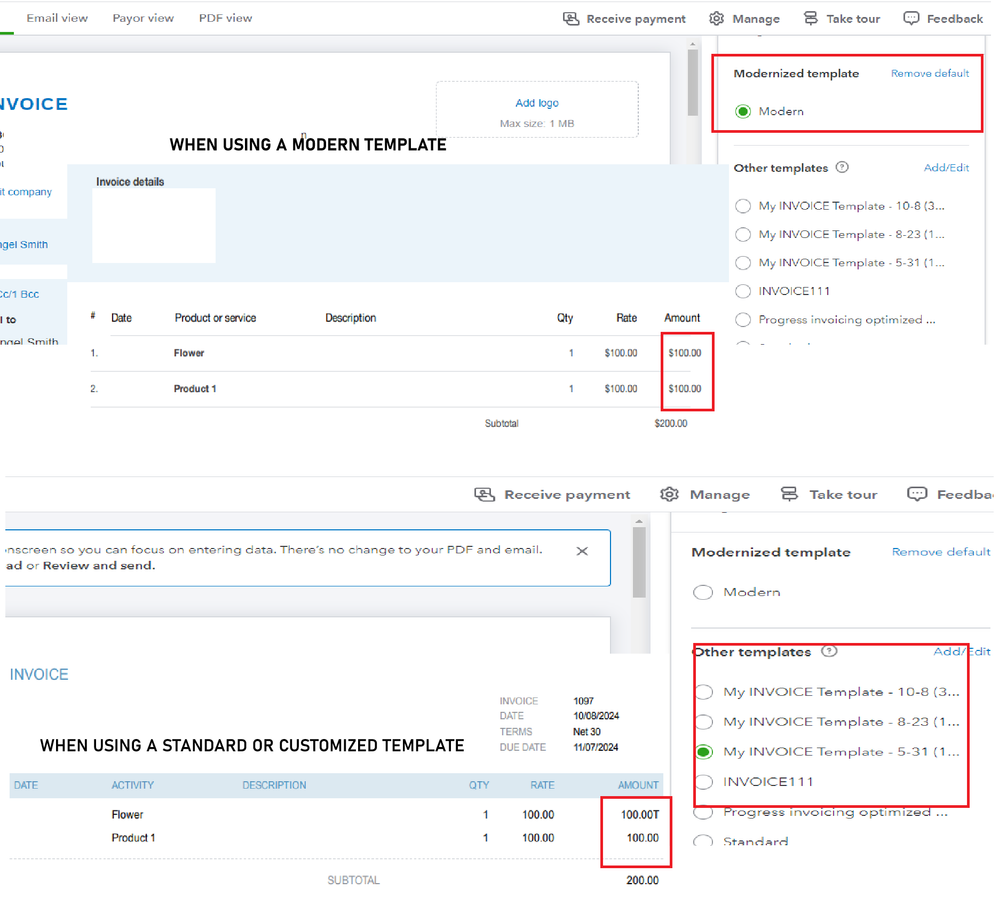Viewport: 999px width, 922px height.
Task: Click Take tour icon in top toolbar
Action: [810, 18]
